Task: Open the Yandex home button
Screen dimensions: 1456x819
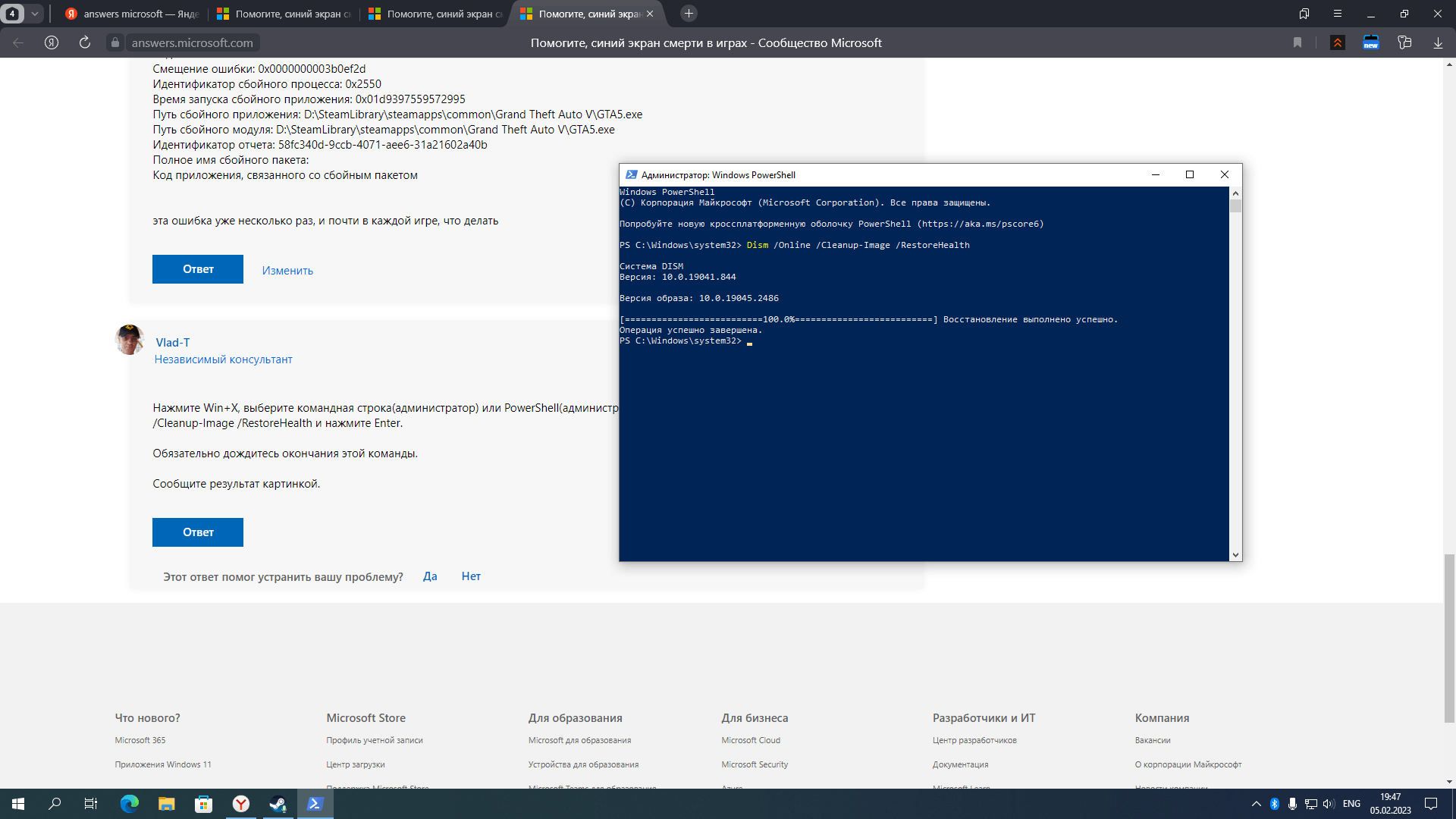Action: (x=52, y=42)
